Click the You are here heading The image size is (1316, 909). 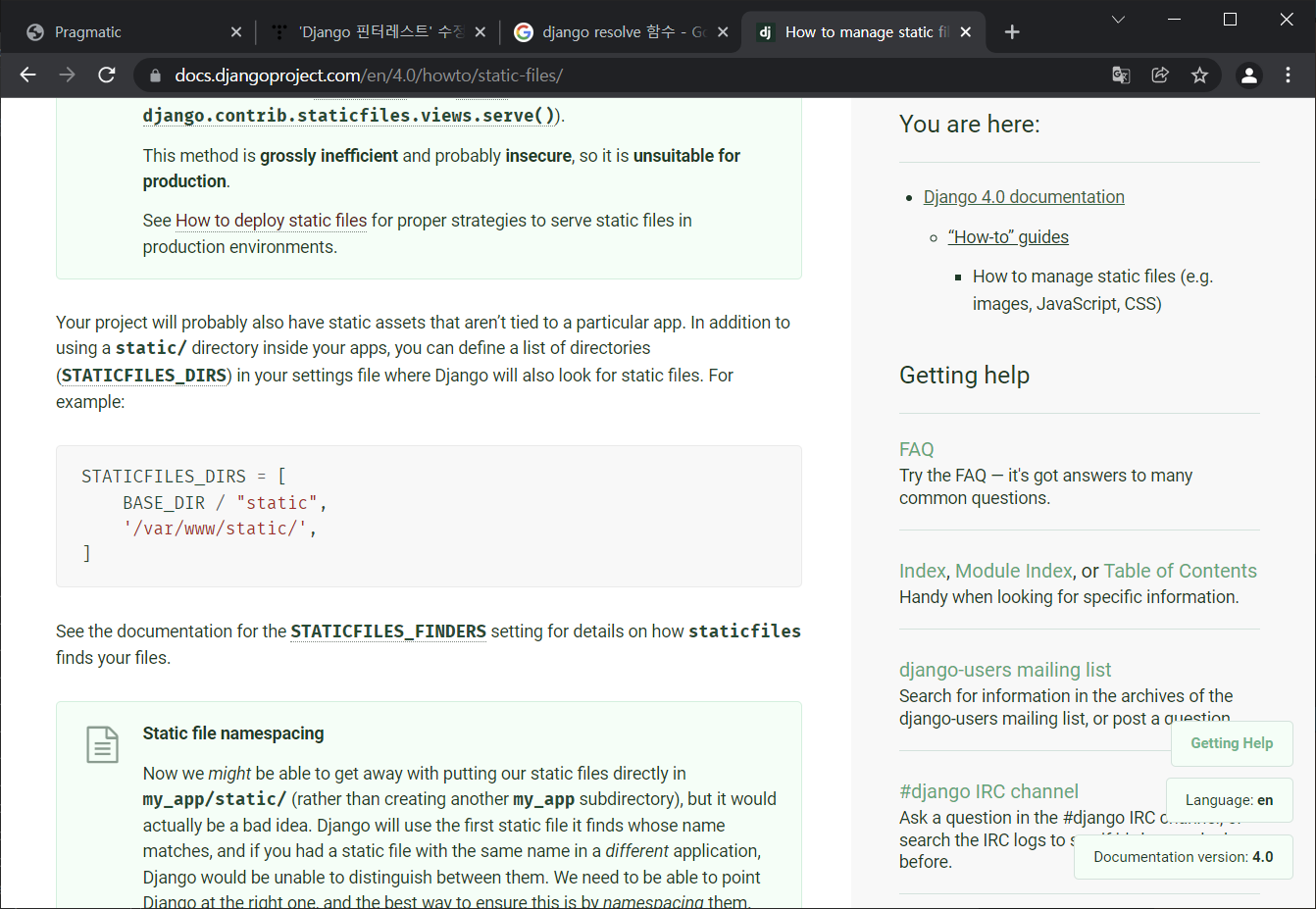(970, 125)
